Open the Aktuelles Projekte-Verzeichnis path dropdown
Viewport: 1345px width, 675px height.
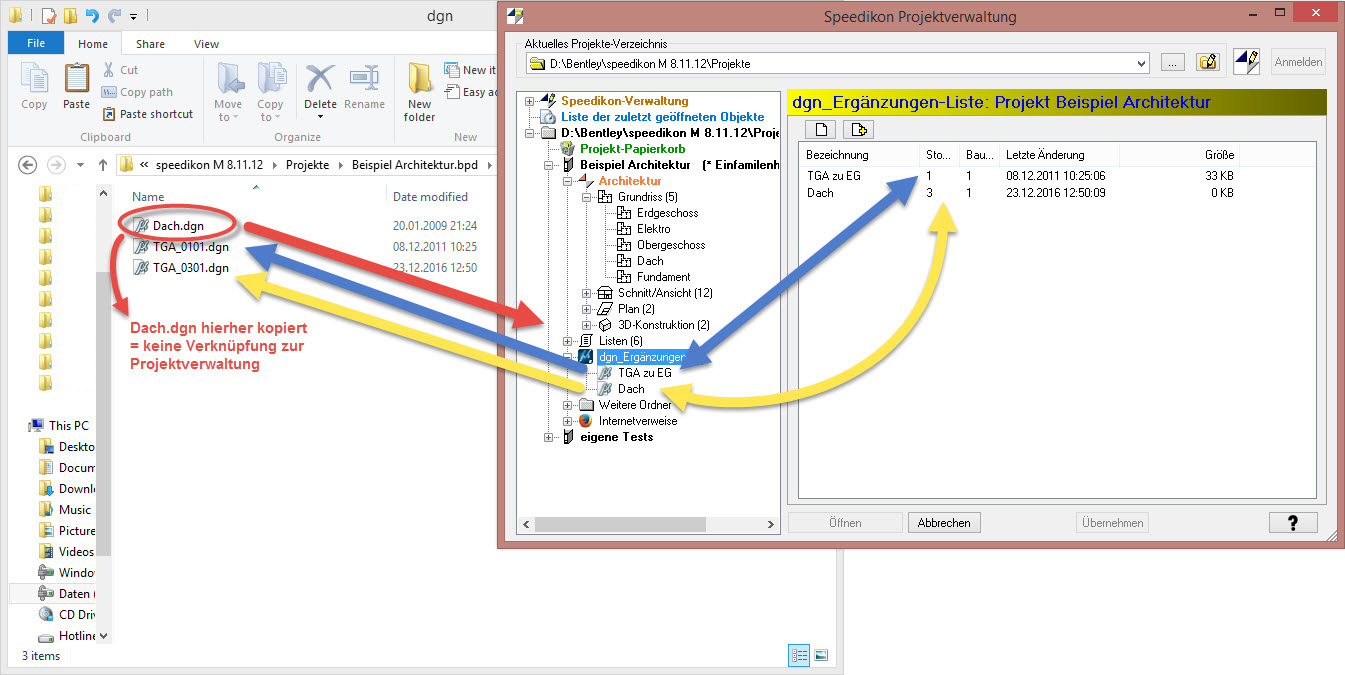[1141, 63]
